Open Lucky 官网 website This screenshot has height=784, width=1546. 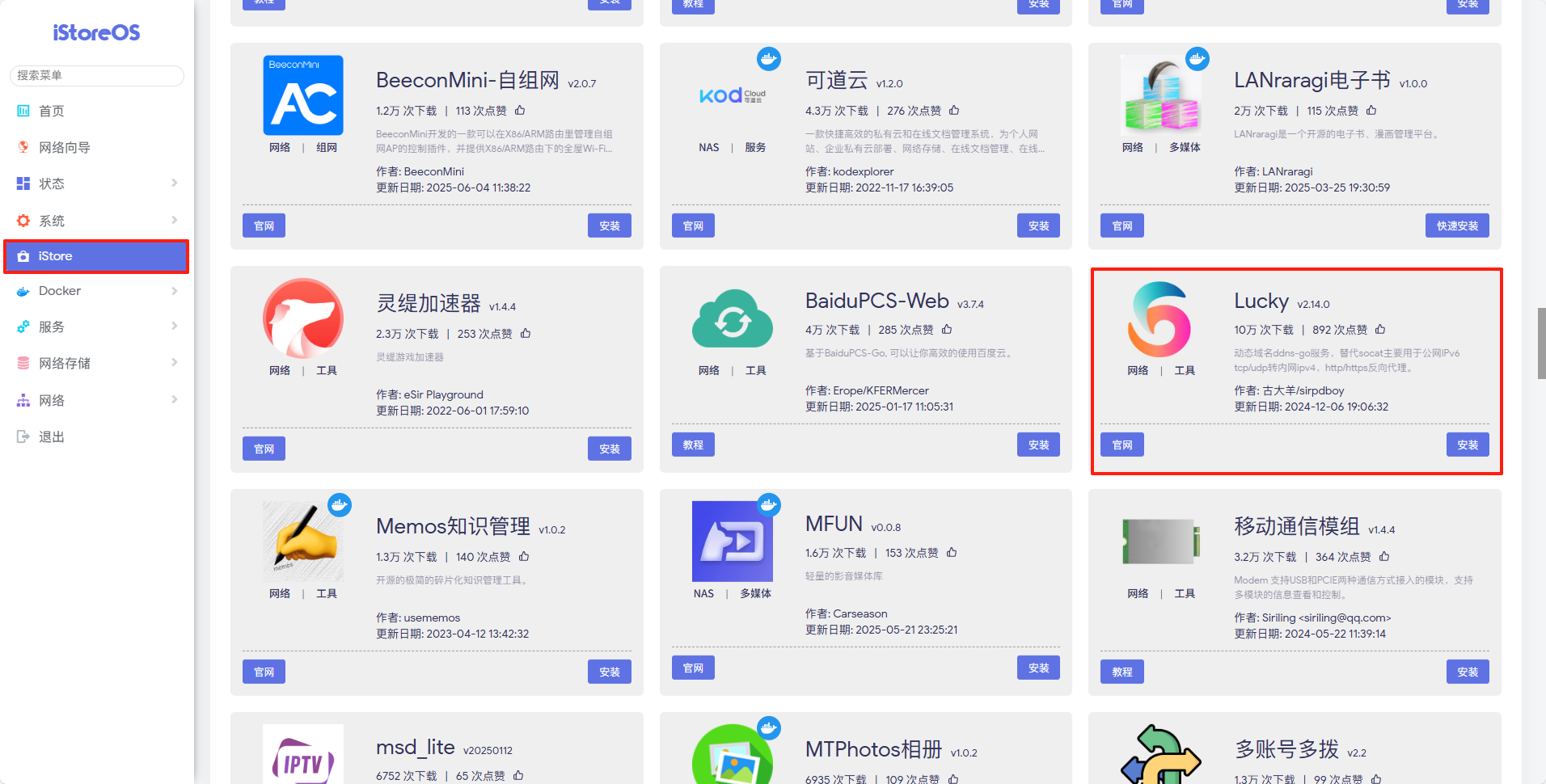pyautogui.click(x=1122, y=445)
